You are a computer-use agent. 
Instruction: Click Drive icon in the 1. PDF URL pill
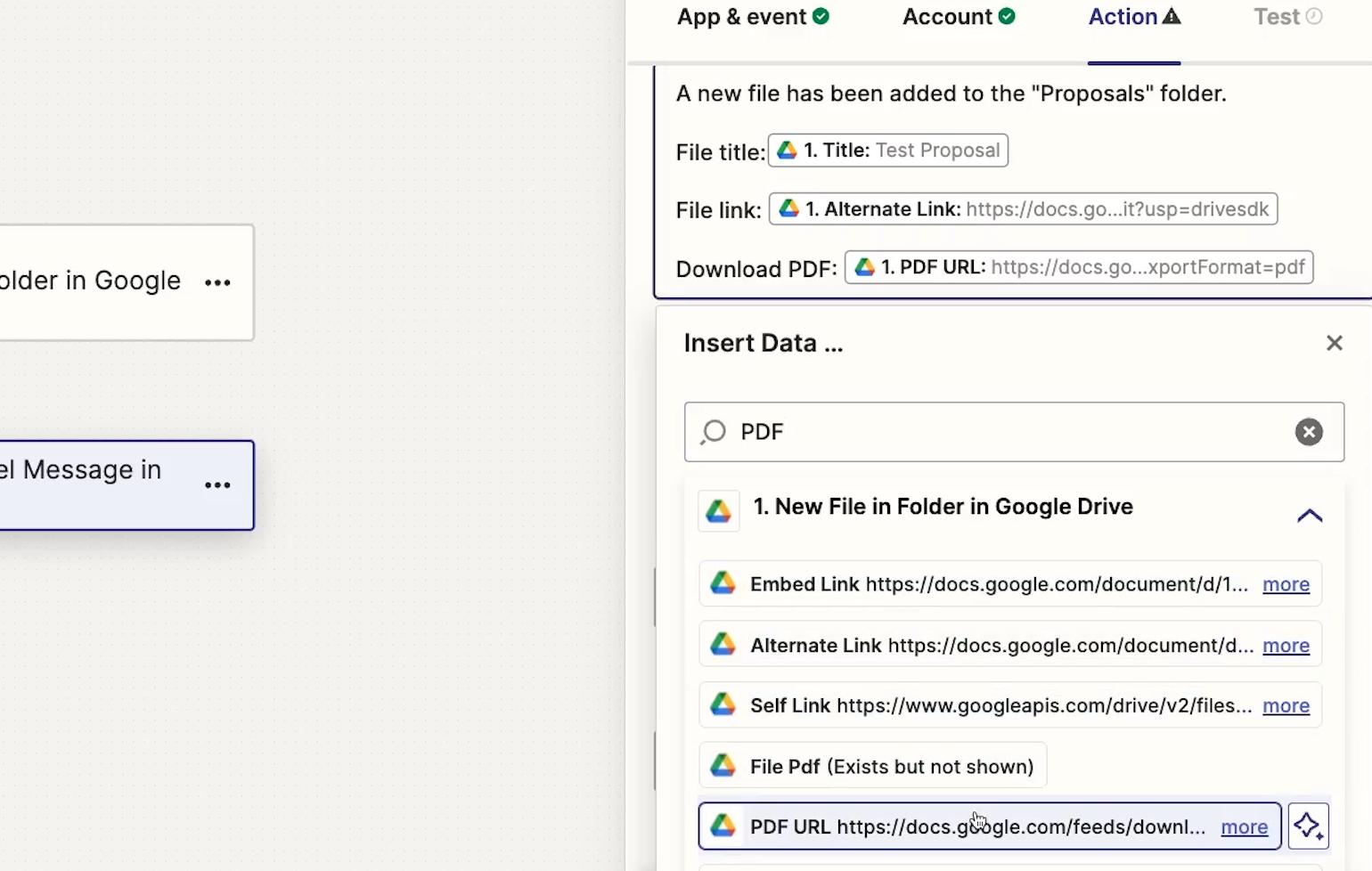[x=864, y=266]
